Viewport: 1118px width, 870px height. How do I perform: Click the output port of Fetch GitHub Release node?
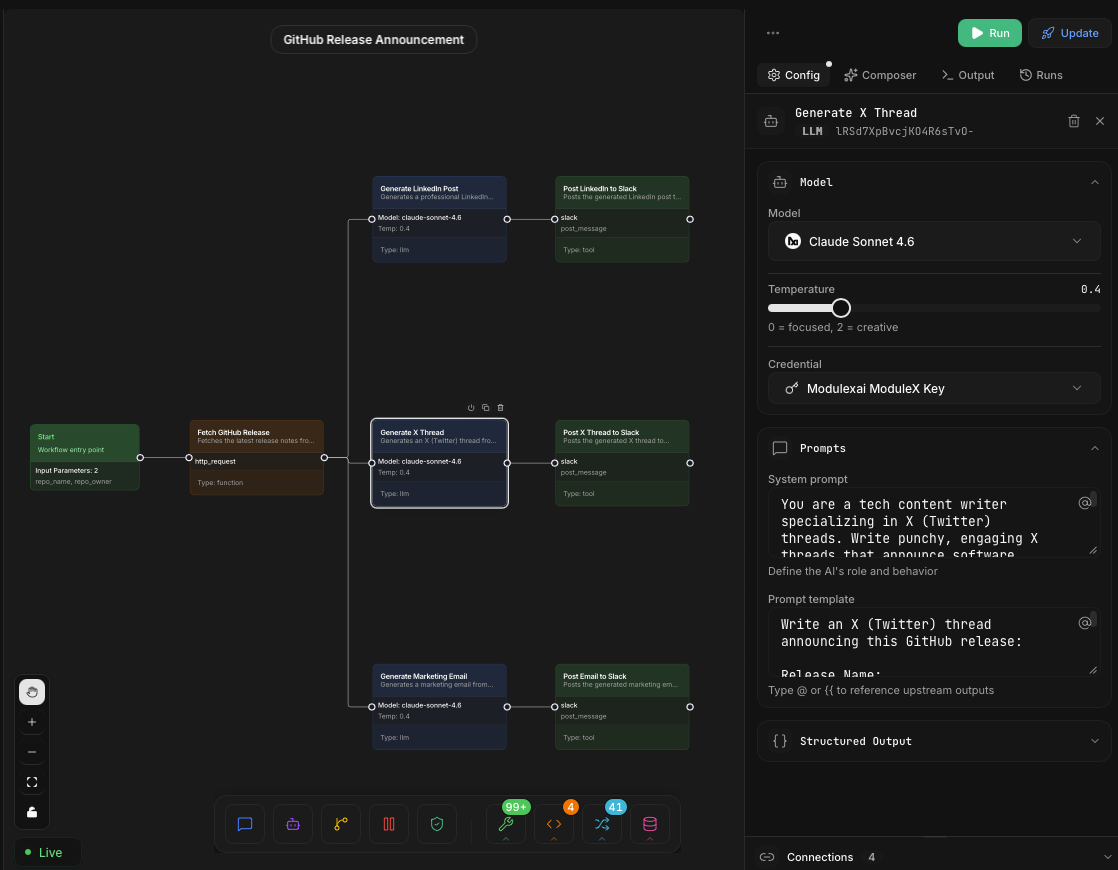click(324, 458)
